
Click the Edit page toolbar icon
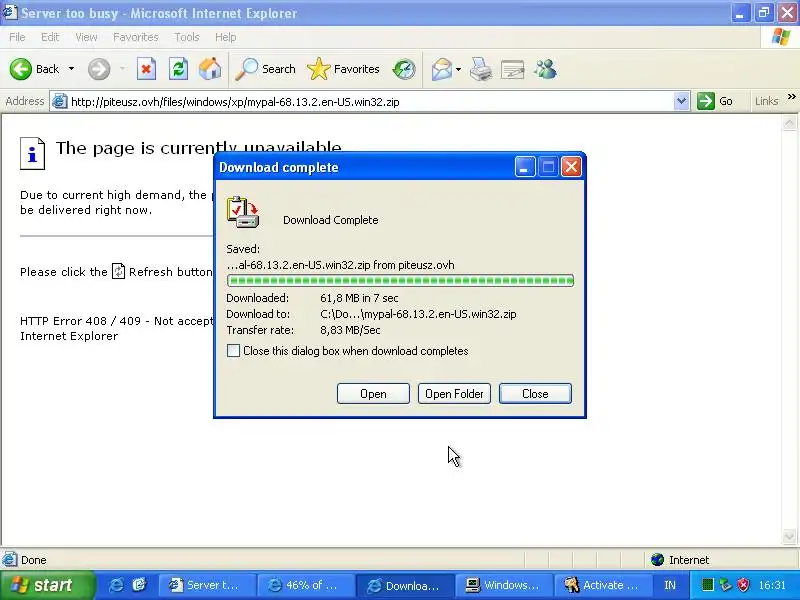(x=513, y=69)
